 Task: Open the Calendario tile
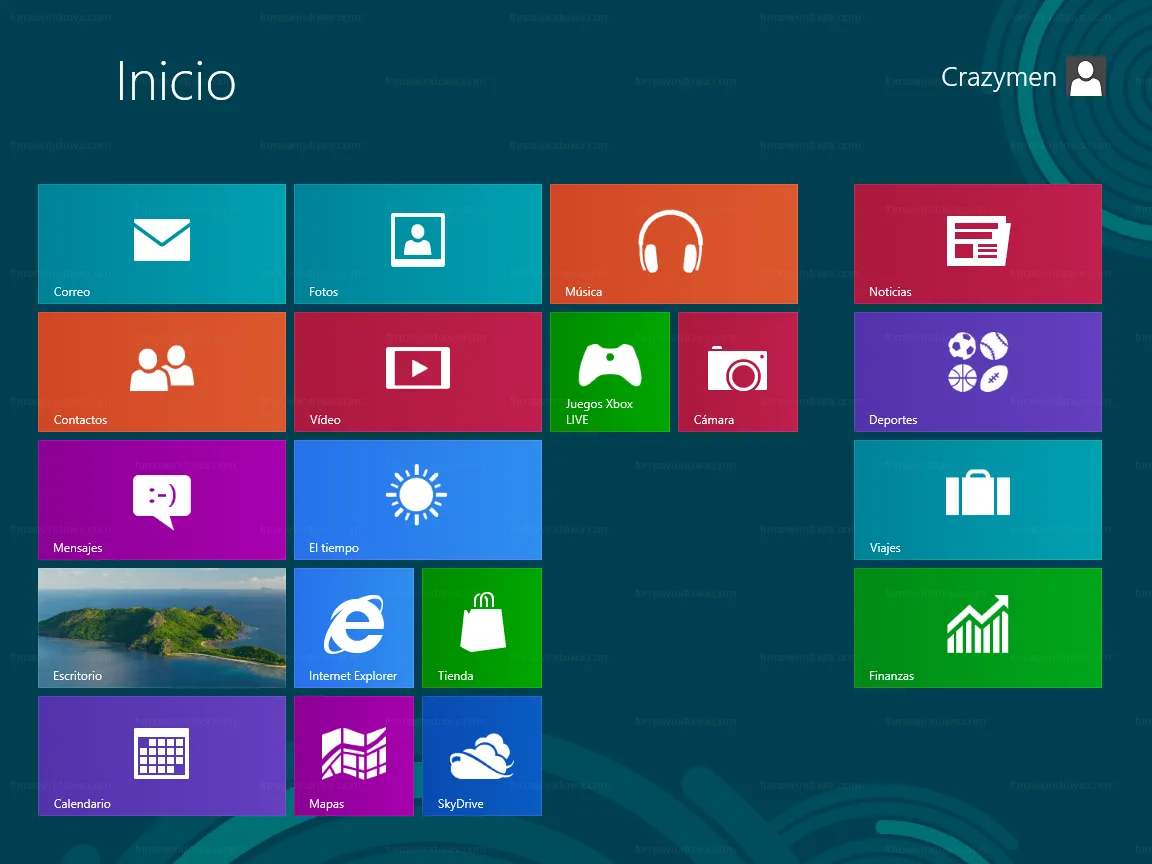(x=162, y=755)
